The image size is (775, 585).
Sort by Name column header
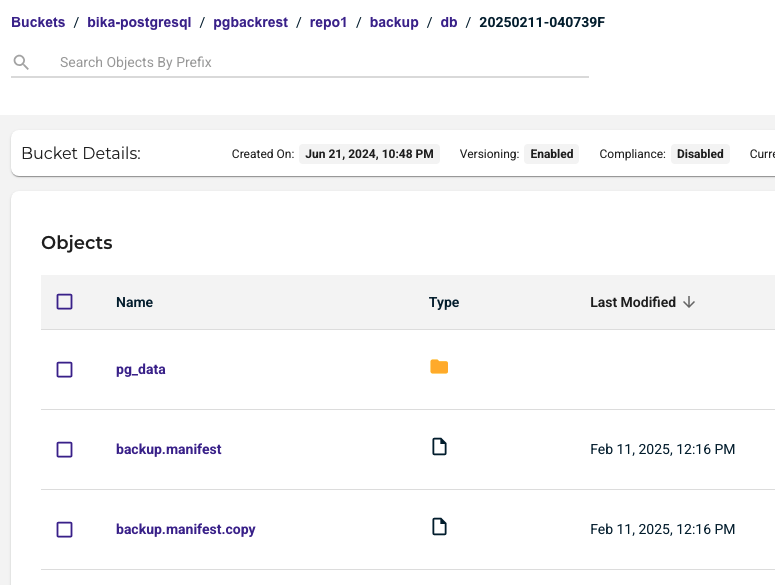pos(134,302)
